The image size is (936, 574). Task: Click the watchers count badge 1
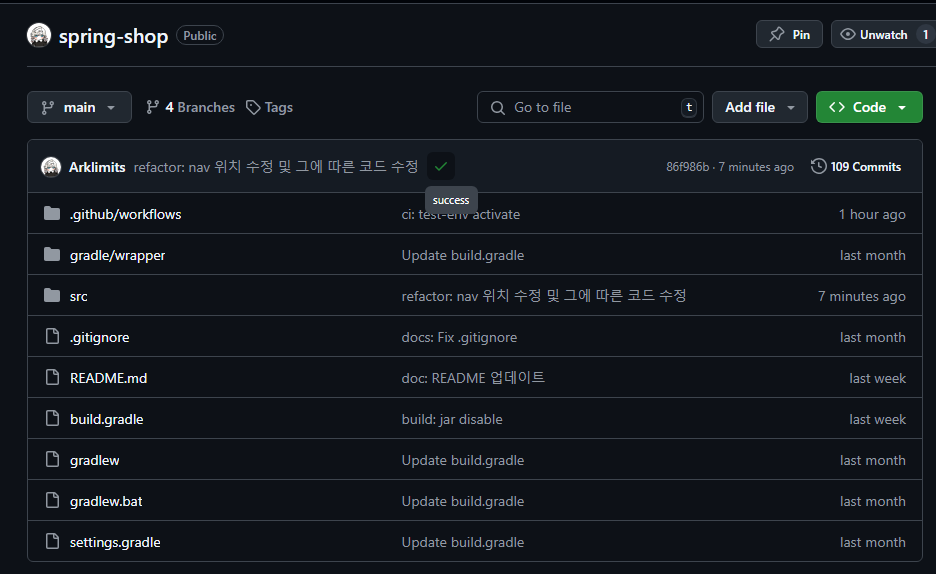926,34
